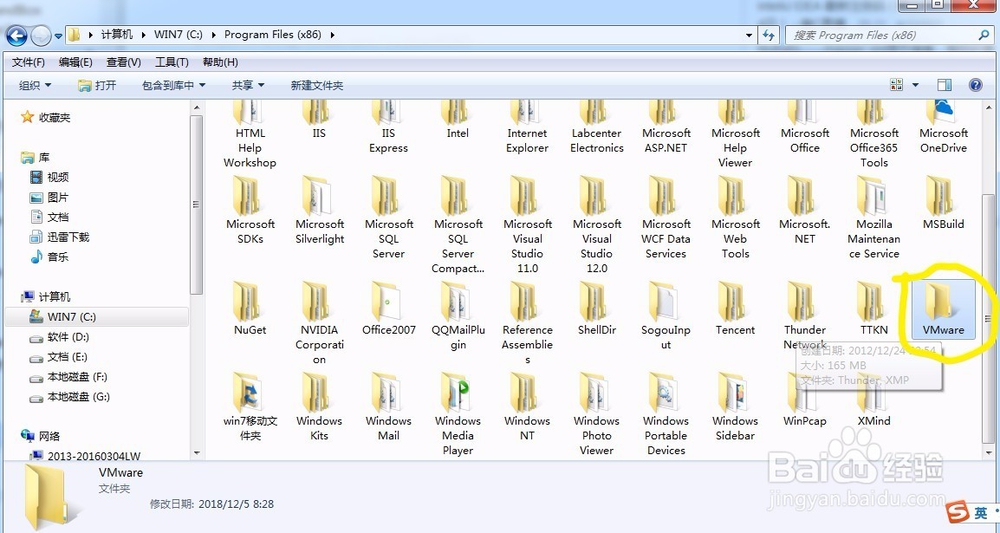
Task: Open the NuGet folder
Action: [x=250, y=310]
